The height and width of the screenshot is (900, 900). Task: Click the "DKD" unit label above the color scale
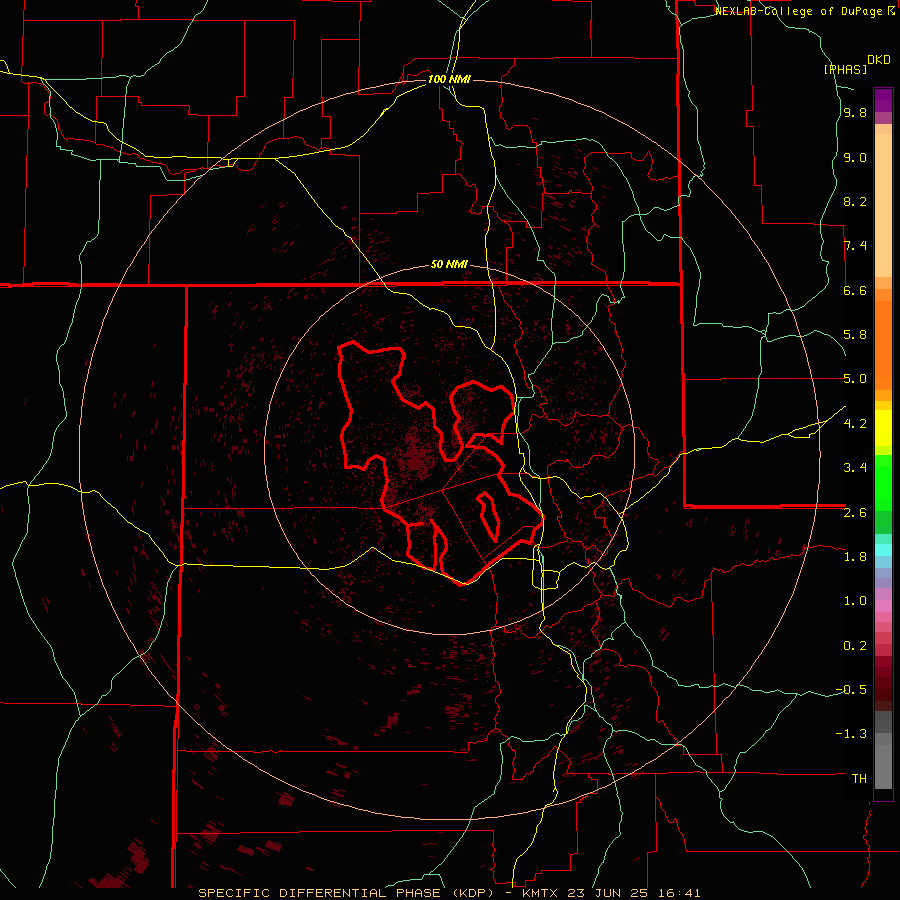(x=879, y=60)
